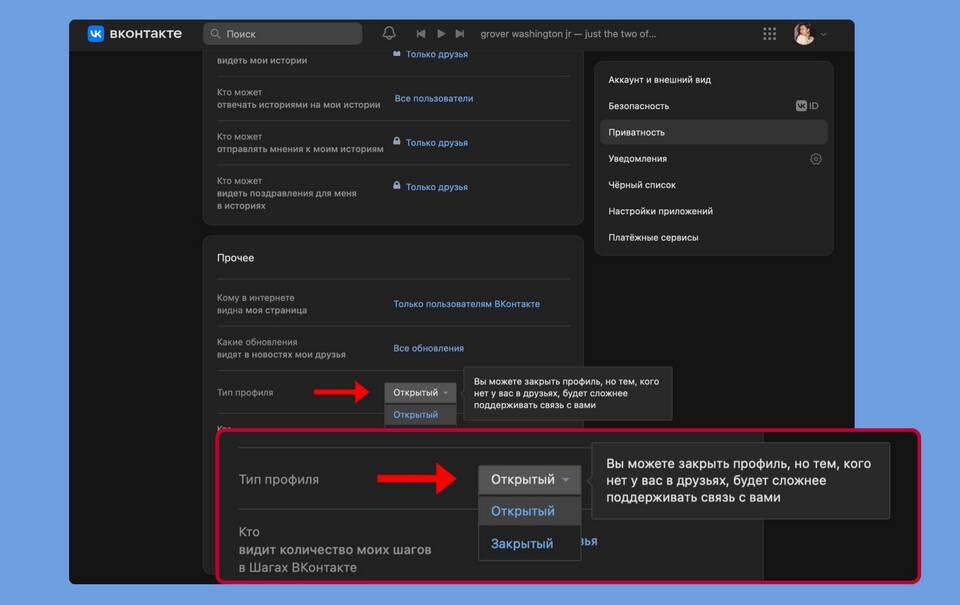960x605 pixels.
Task: Select the Приватность section
Action: click(x=714, y=132)
